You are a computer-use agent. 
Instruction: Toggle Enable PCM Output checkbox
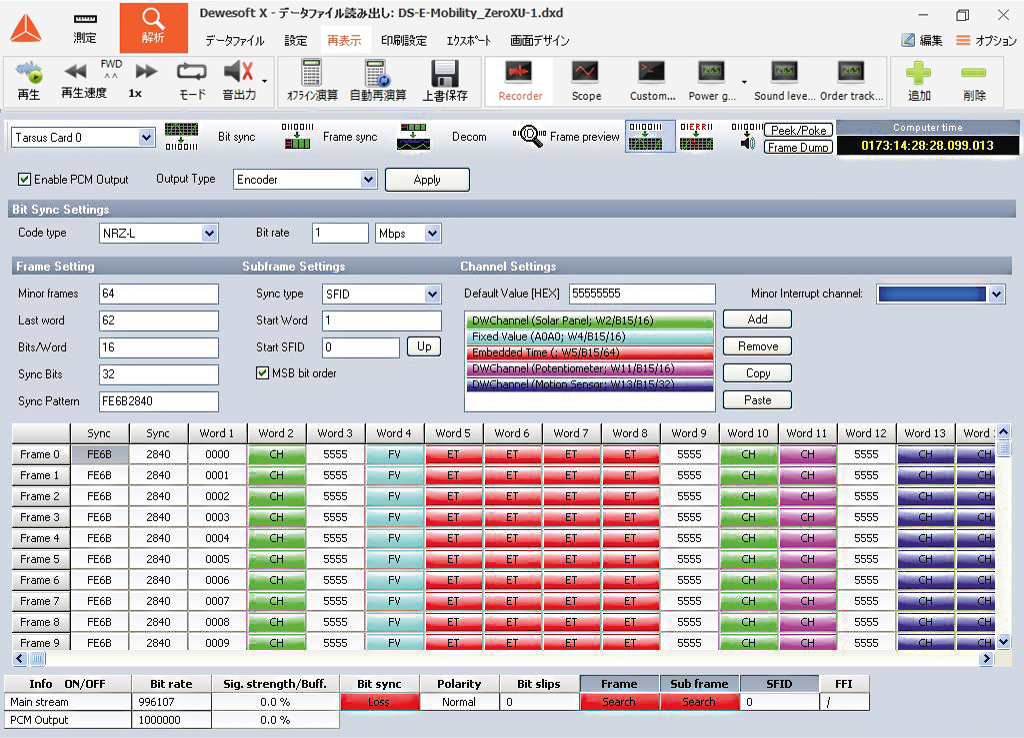pyautogui.click(x=24, y=179)
